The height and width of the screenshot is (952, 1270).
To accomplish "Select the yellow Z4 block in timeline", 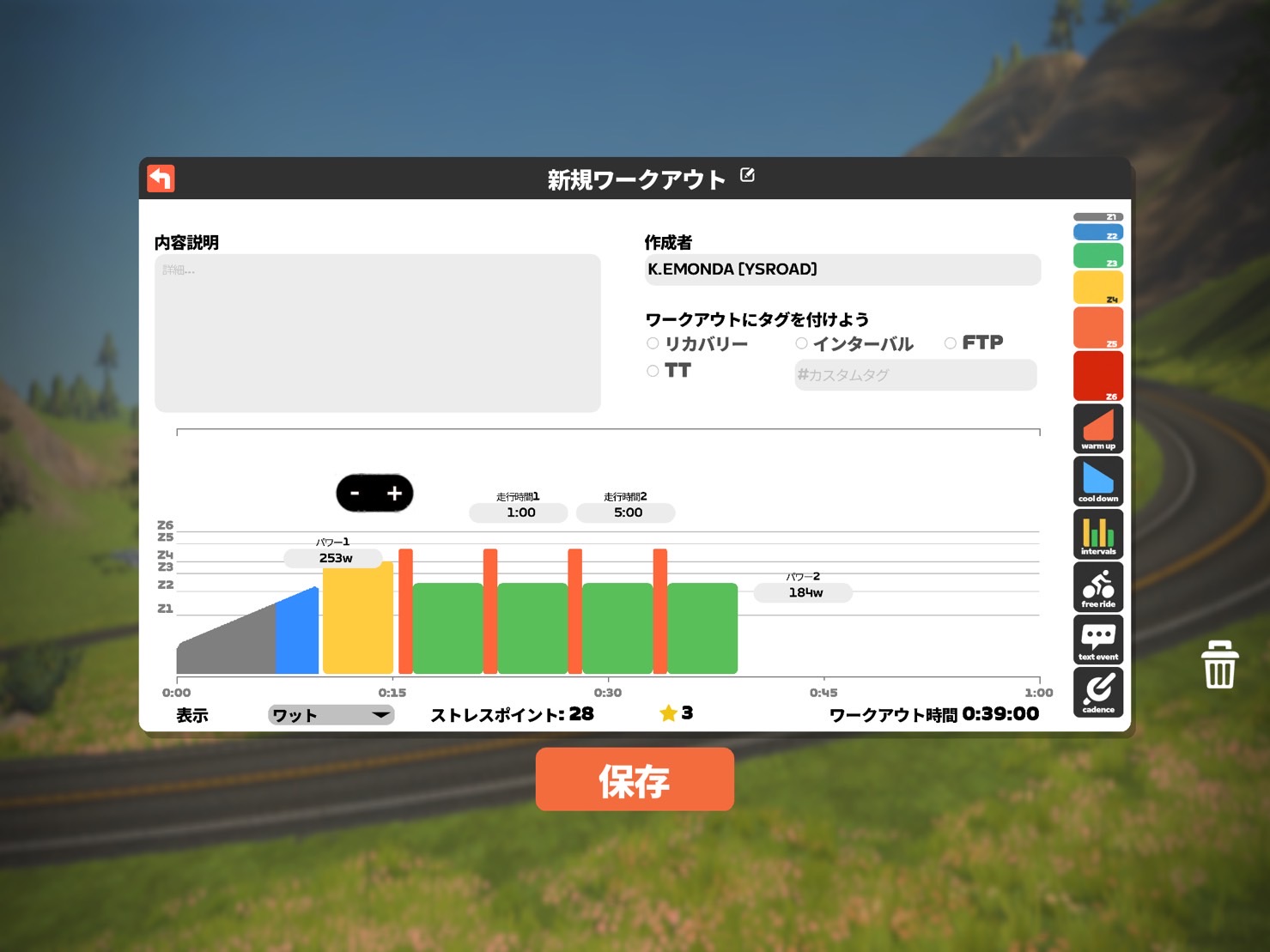I will [358, 618].
